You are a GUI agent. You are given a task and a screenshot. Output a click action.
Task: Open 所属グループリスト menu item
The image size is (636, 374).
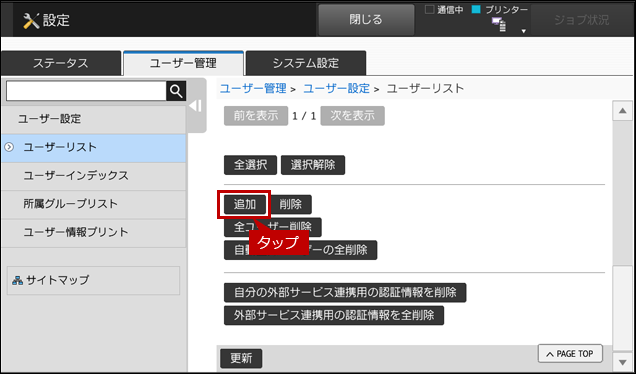pos(94,204)
